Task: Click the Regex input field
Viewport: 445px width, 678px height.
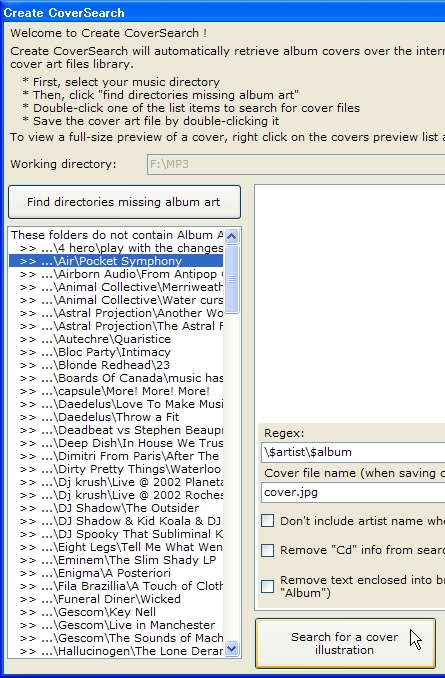Action: (353, 452)
